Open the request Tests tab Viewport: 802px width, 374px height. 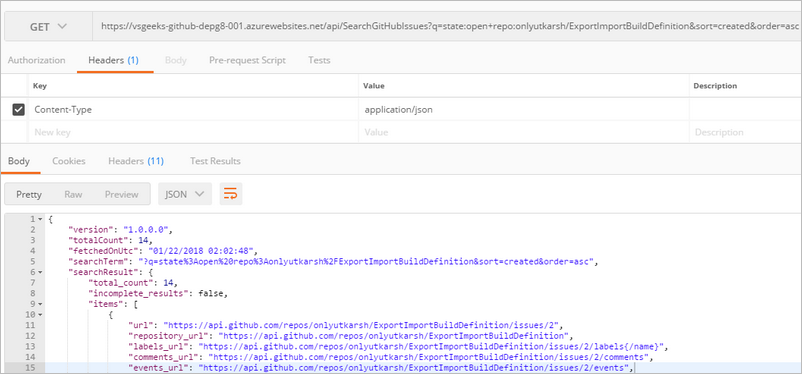click(319, 60)
